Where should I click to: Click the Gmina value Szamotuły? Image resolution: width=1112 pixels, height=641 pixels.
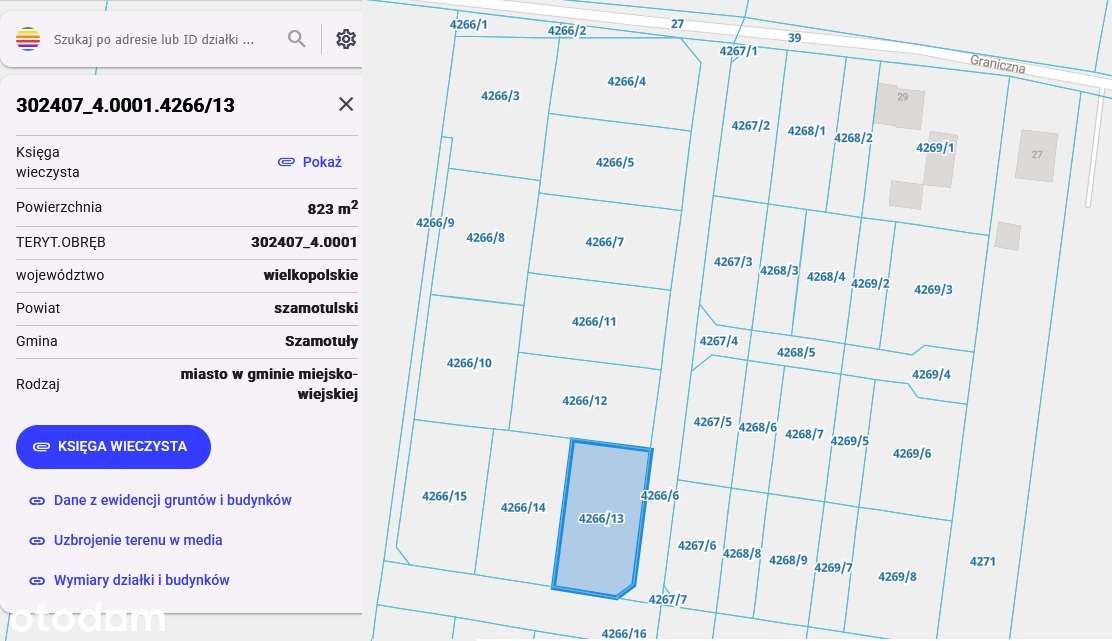[321, 342]
